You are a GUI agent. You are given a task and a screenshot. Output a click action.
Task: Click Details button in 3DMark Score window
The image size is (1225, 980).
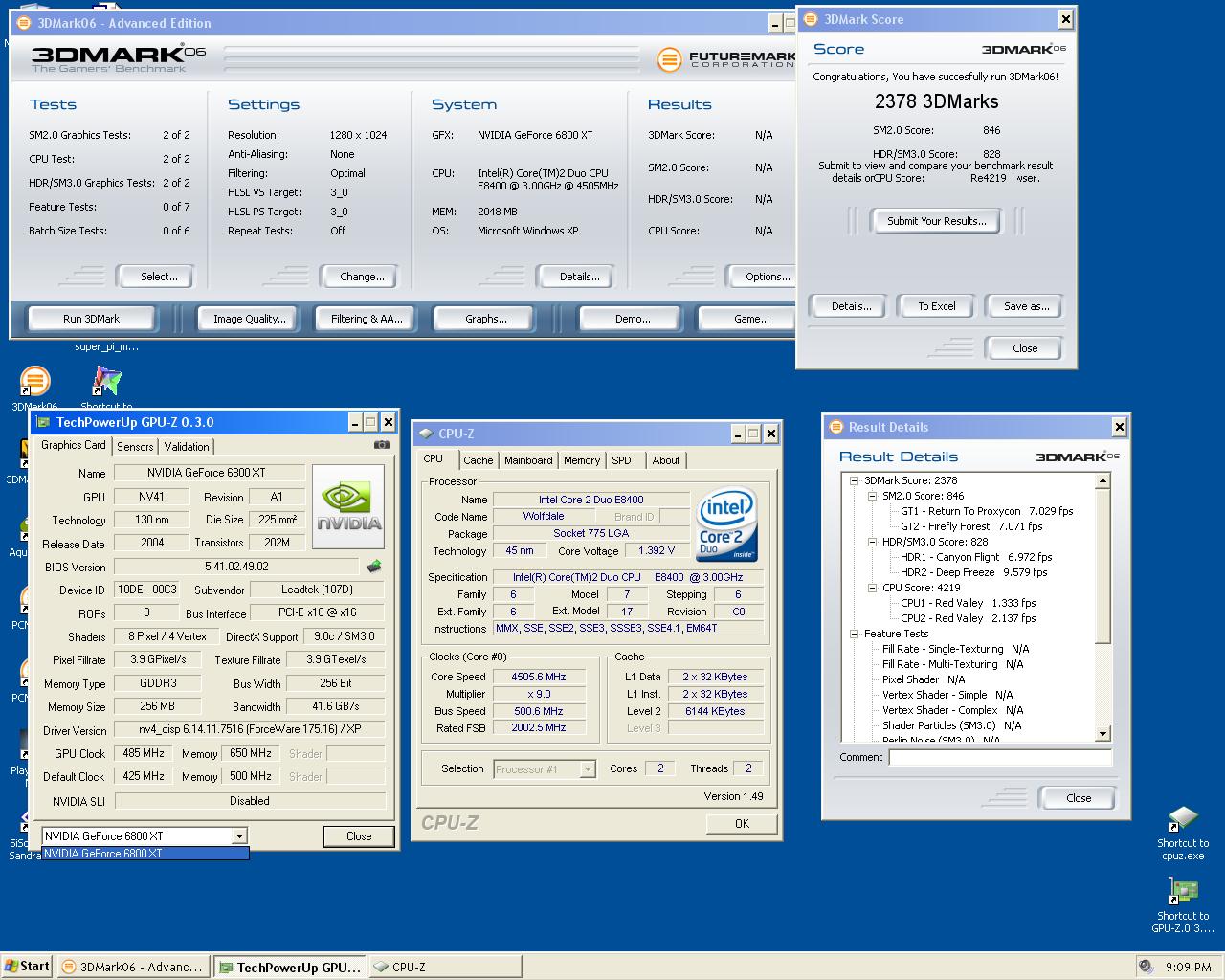[851, 306]
